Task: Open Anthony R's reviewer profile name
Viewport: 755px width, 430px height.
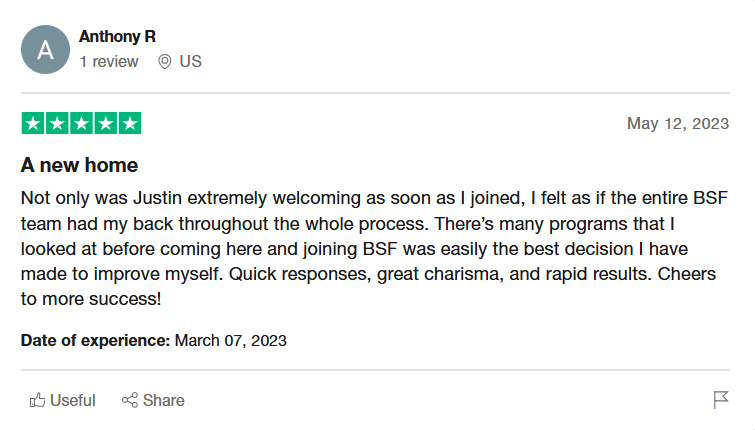Action: [117, 37]
